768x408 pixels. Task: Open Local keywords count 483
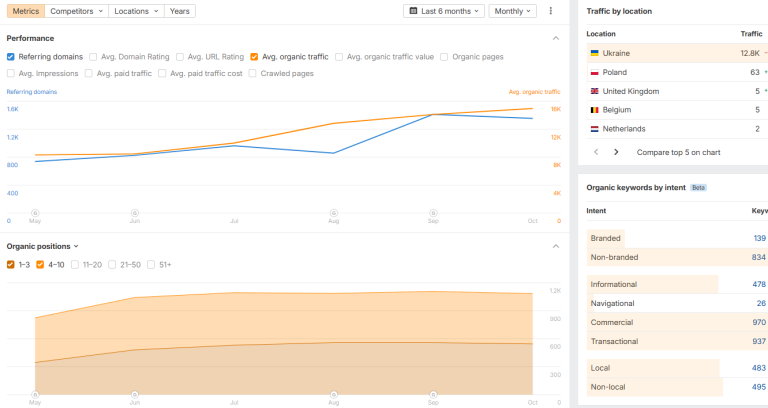pos(759,368)
